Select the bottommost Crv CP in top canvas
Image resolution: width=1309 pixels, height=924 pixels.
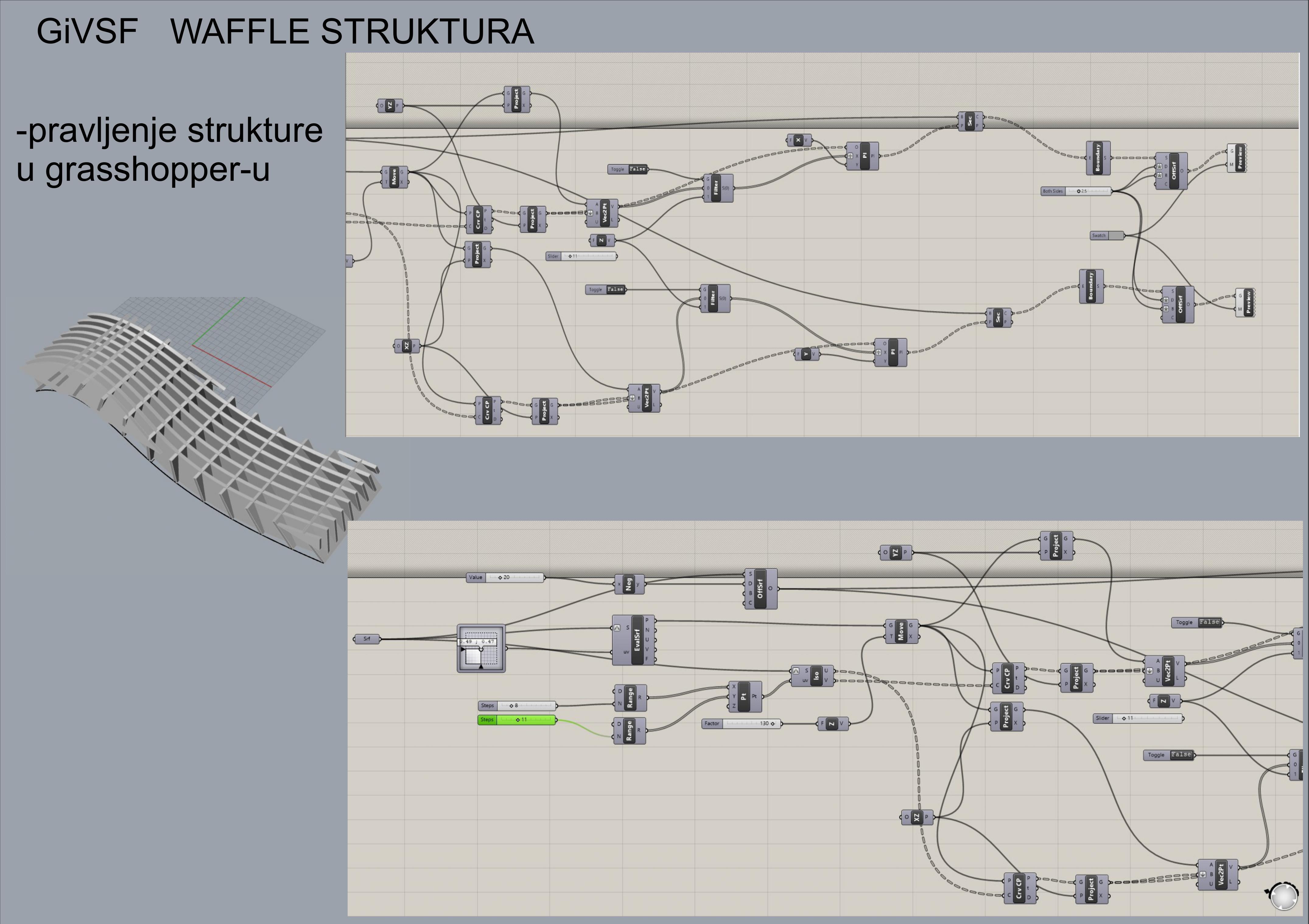pos(489,411)
